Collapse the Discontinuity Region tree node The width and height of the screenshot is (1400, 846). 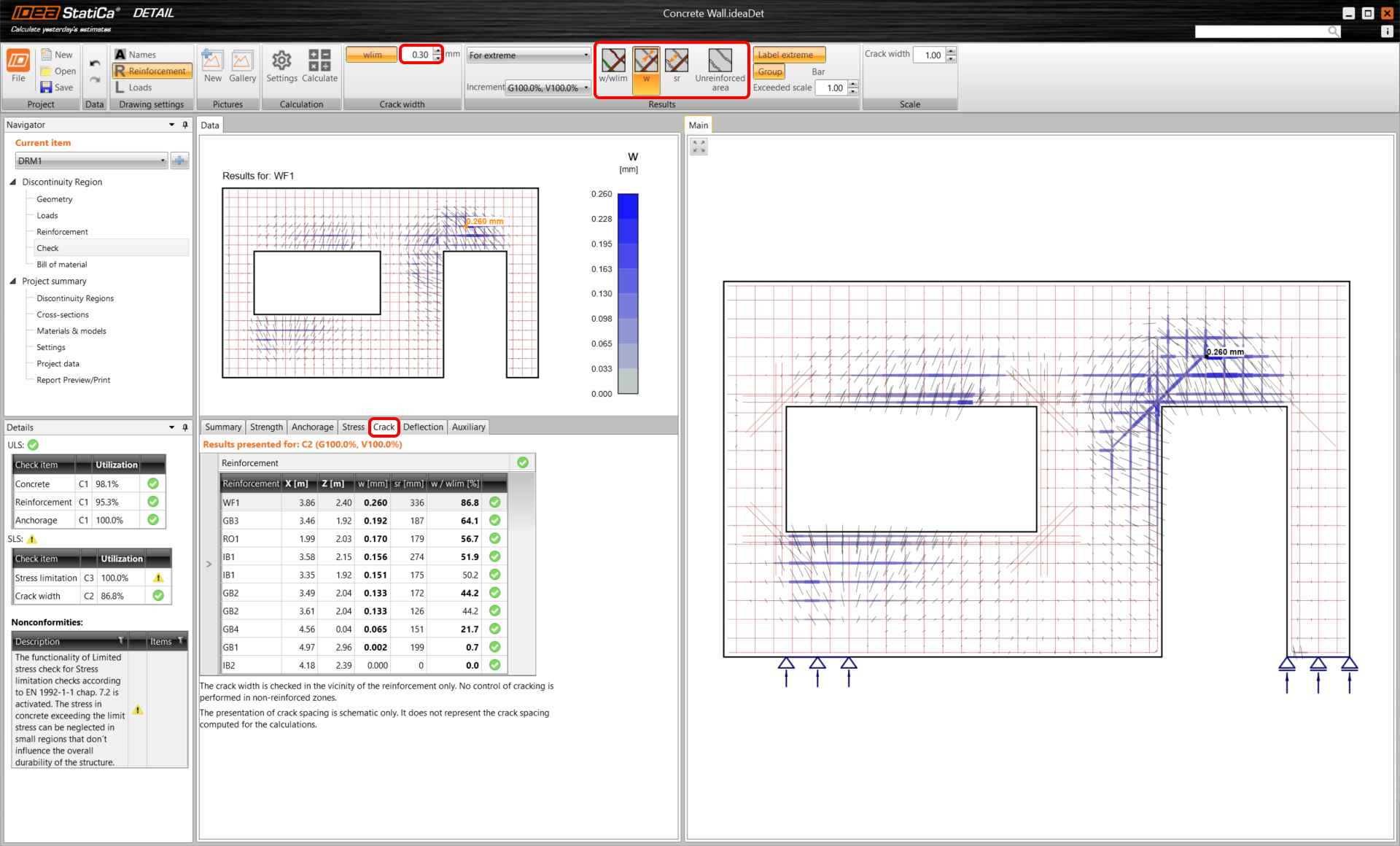[x=13, y=182]
